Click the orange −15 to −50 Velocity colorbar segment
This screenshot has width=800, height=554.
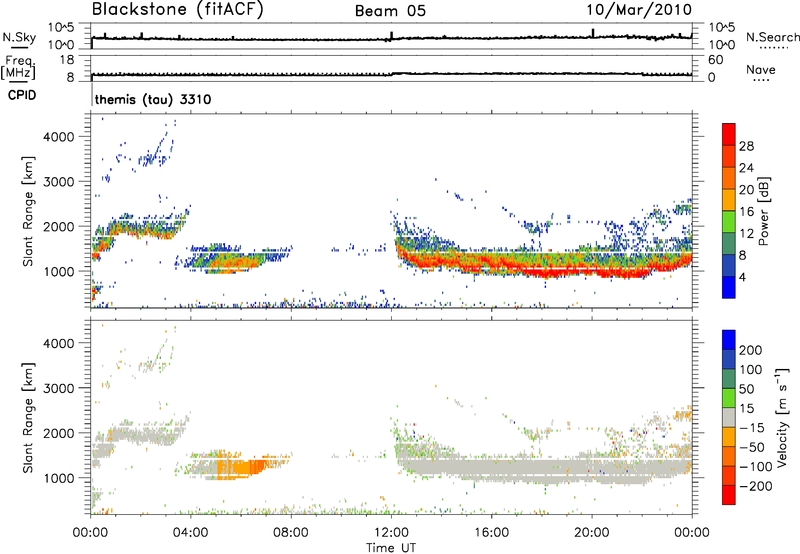pyautogui.click(x=729, y=437)
